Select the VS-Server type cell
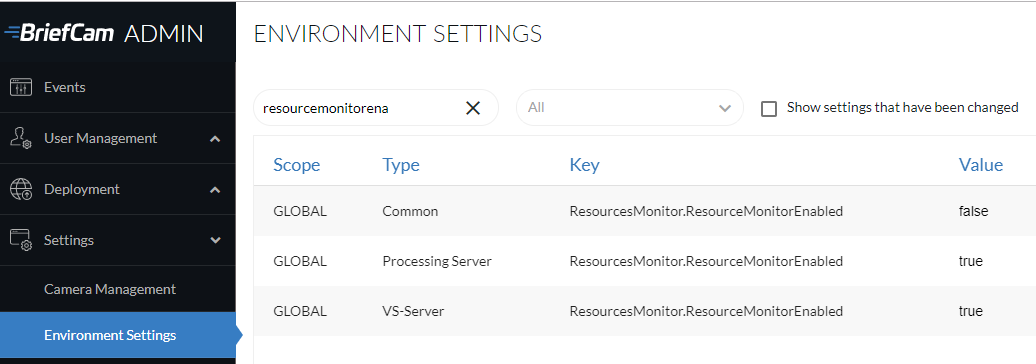Screen dimensions: 1036x364 pos(413,311)
